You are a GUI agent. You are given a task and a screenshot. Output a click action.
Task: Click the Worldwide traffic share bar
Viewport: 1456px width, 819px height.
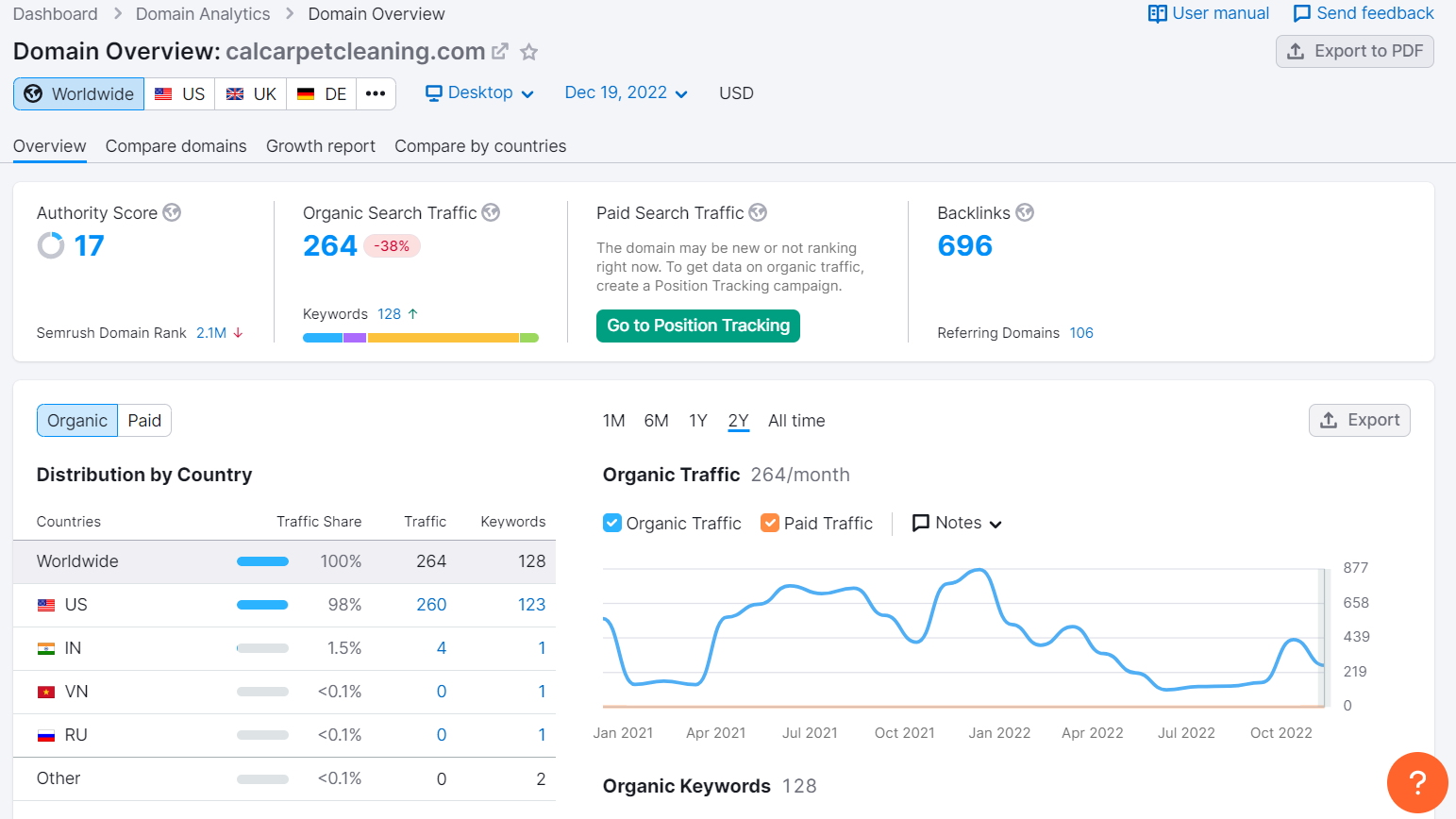click(262, 561)
